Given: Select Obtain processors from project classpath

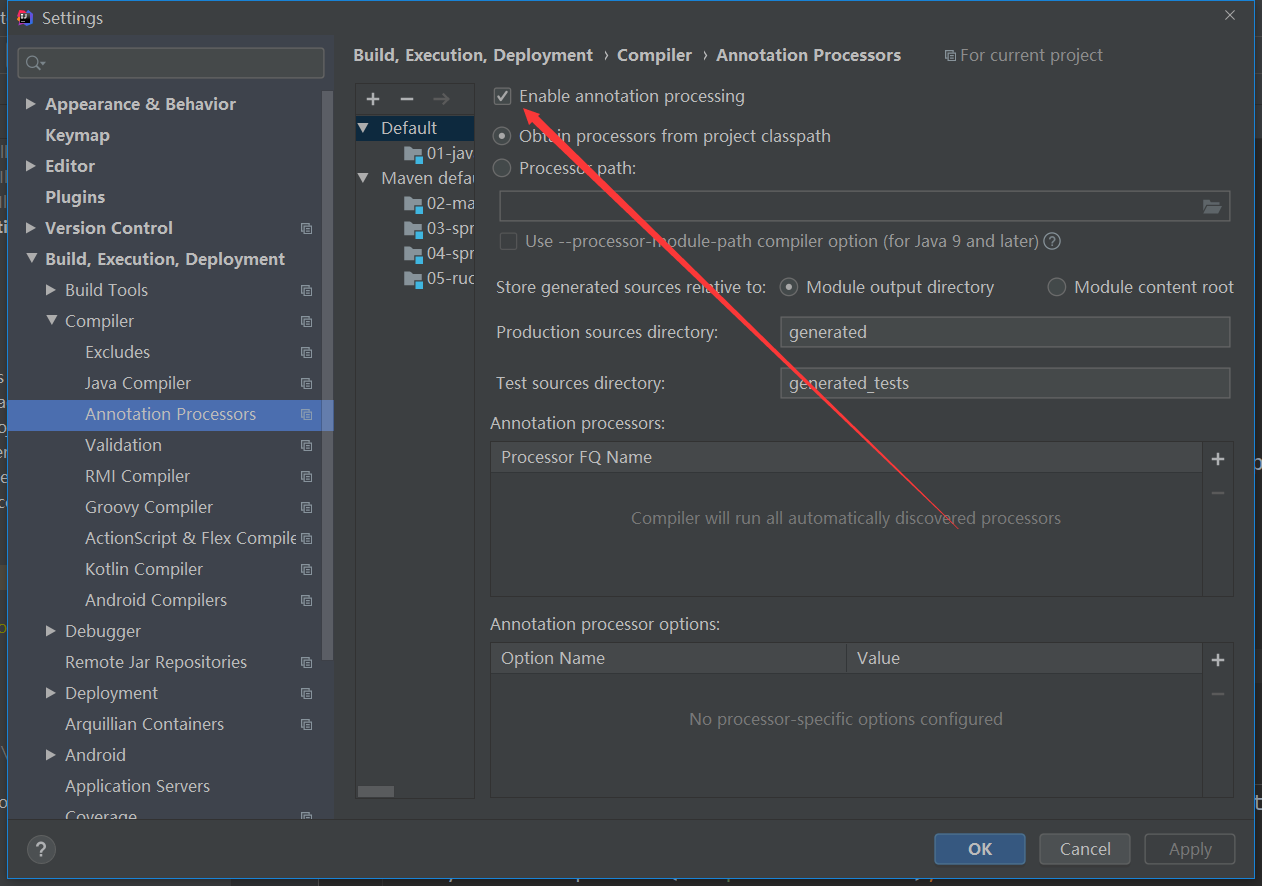Looking at the screenshot, I should coord(502,136).
